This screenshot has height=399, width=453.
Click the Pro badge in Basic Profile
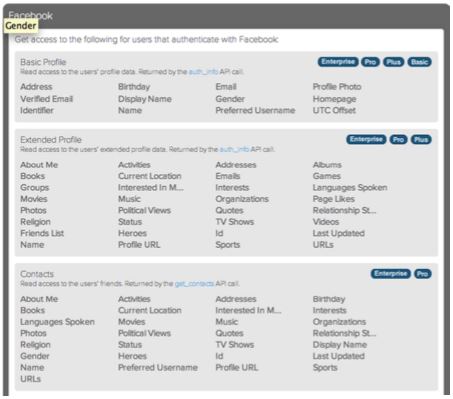(x=370, y=62)
